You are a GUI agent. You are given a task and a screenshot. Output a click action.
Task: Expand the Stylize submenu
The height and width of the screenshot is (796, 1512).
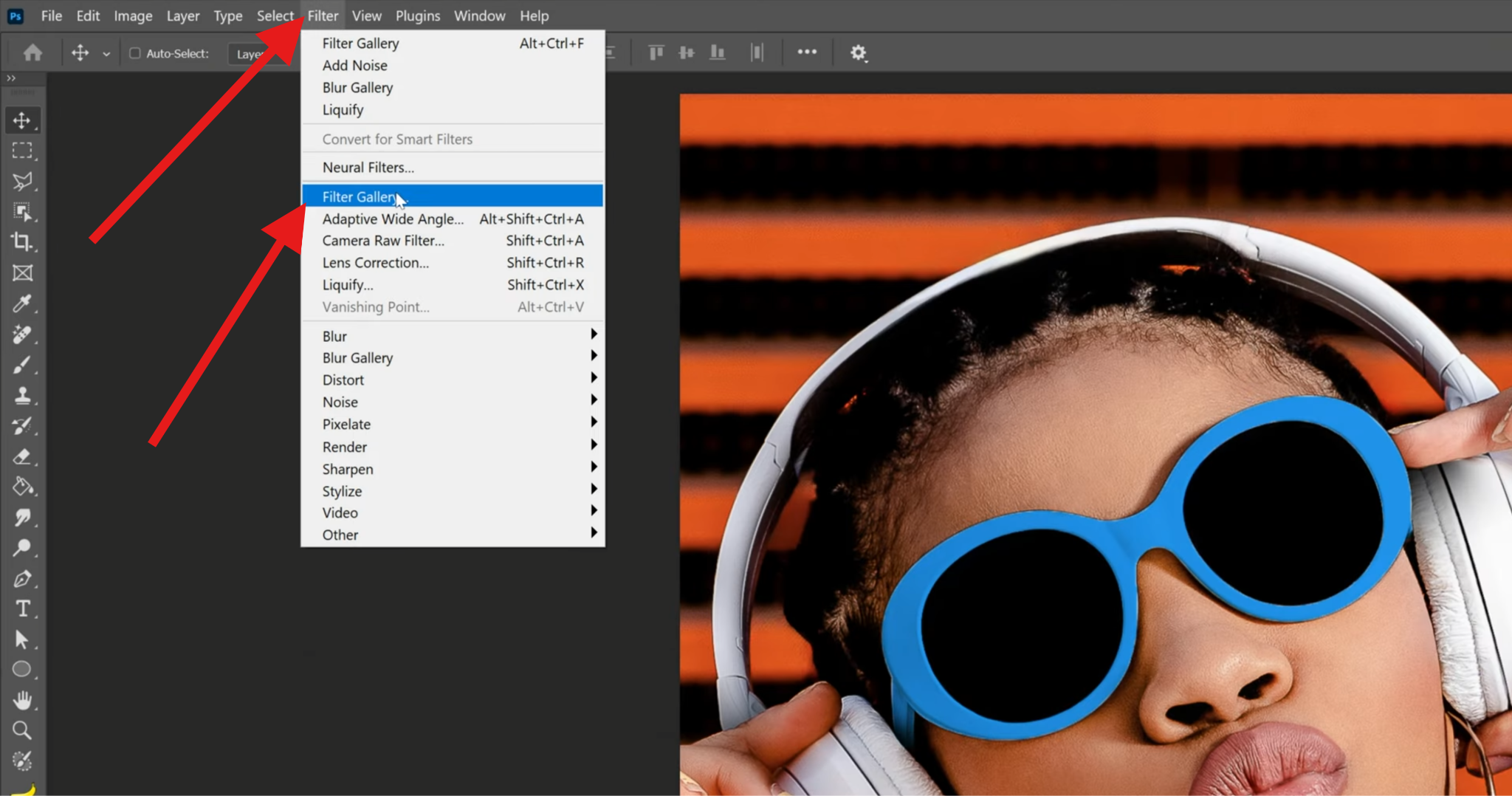(453, 491)
